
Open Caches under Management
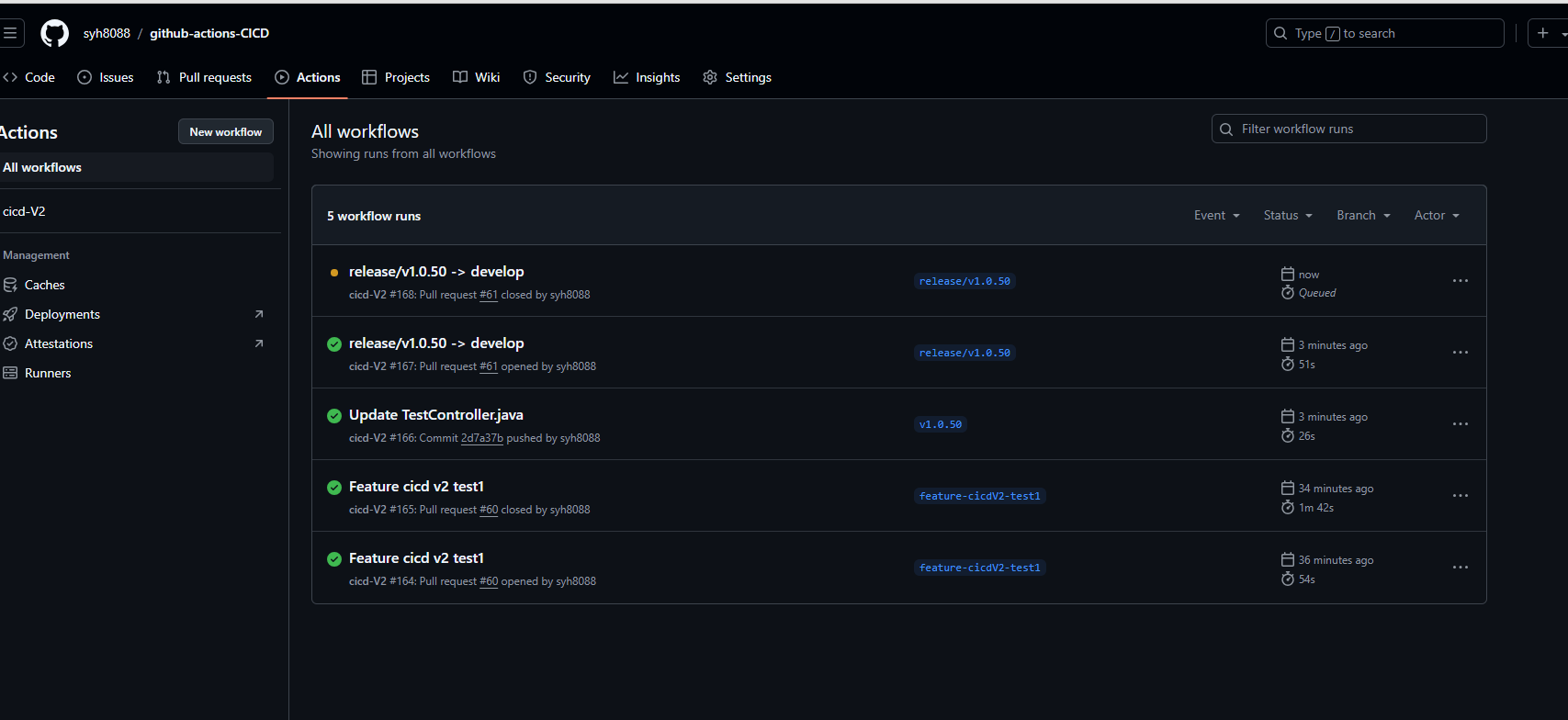[137, 285]
